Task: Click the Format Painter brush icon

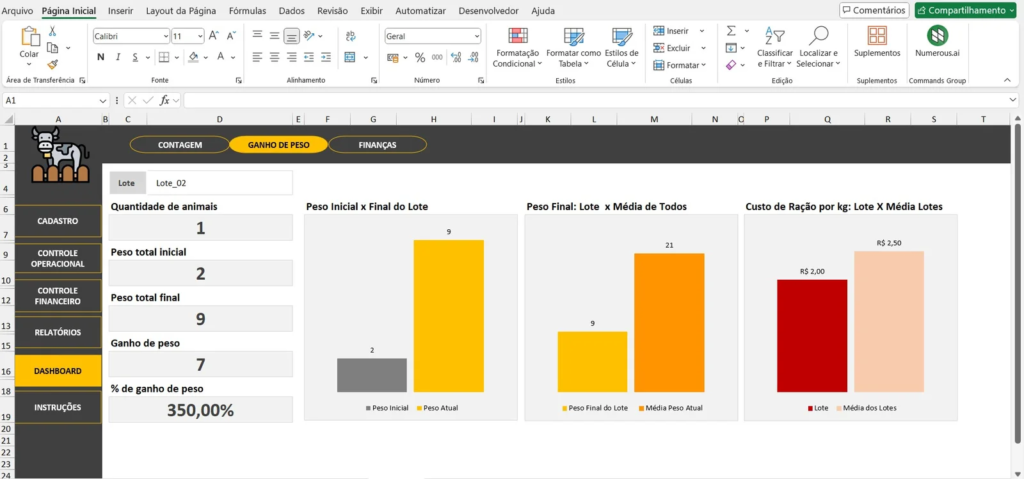Action: (x=53, y=64)
